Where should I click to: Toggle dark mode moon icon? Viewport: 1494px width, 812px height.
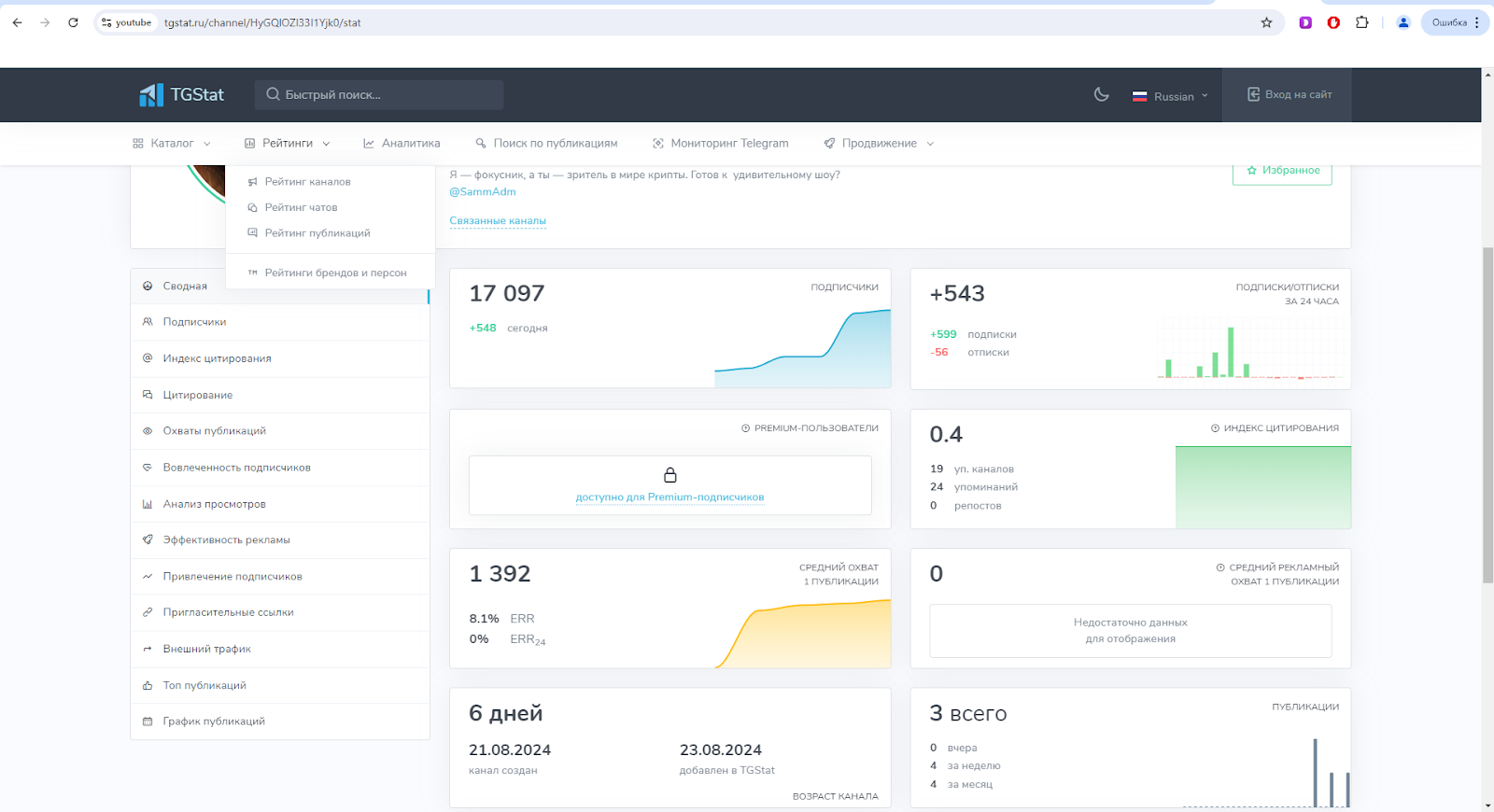[x=1102, y=94]
